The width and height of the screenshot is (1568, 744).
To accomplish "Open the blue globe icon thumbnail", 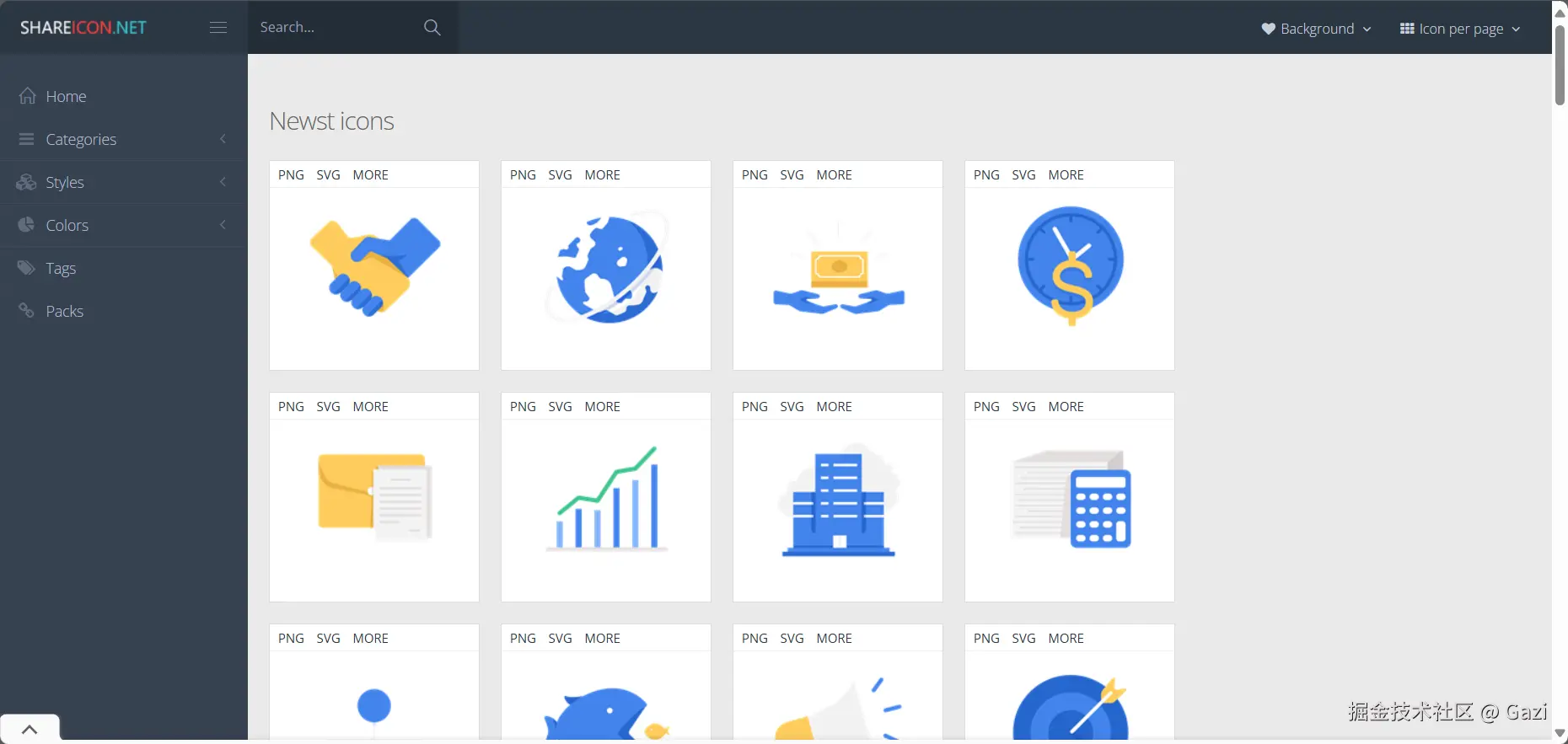I will pos(606,268).
